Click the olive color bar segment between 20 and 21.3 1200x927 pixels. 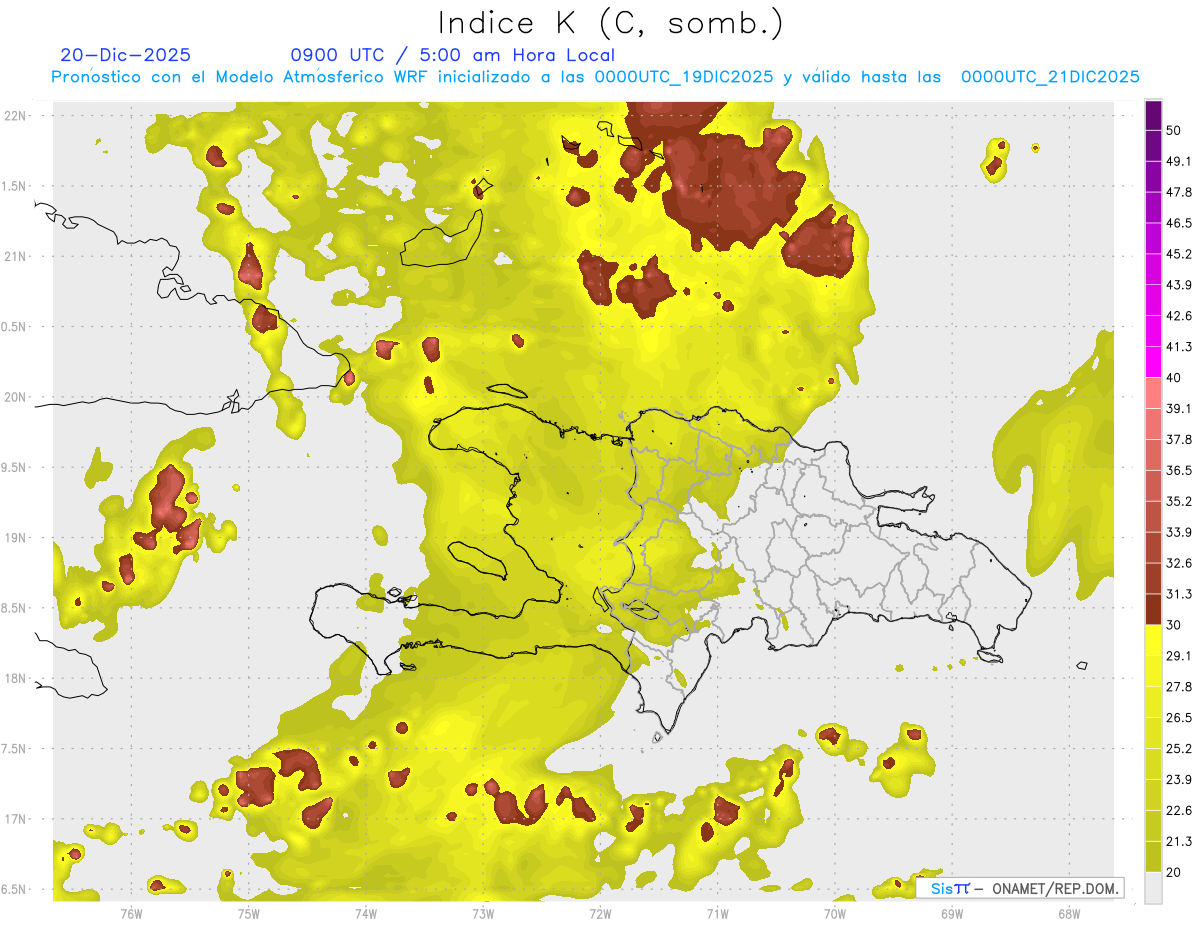point(1153,857)
